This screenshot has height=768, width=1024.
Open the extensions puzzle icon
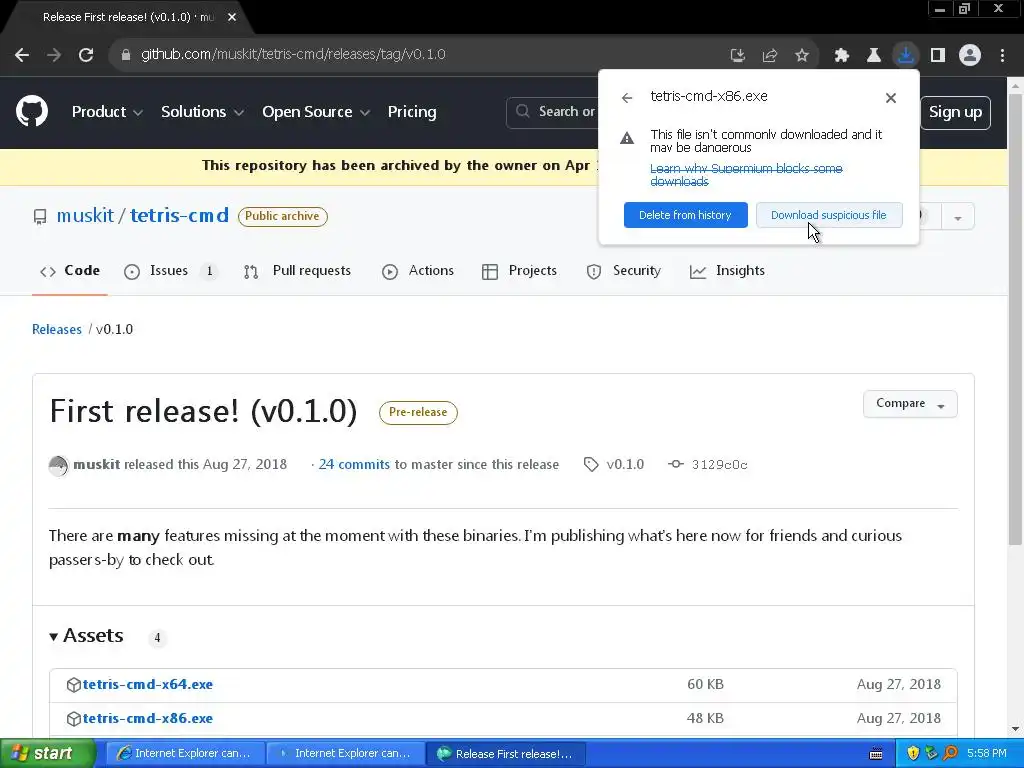click(842, 56)
